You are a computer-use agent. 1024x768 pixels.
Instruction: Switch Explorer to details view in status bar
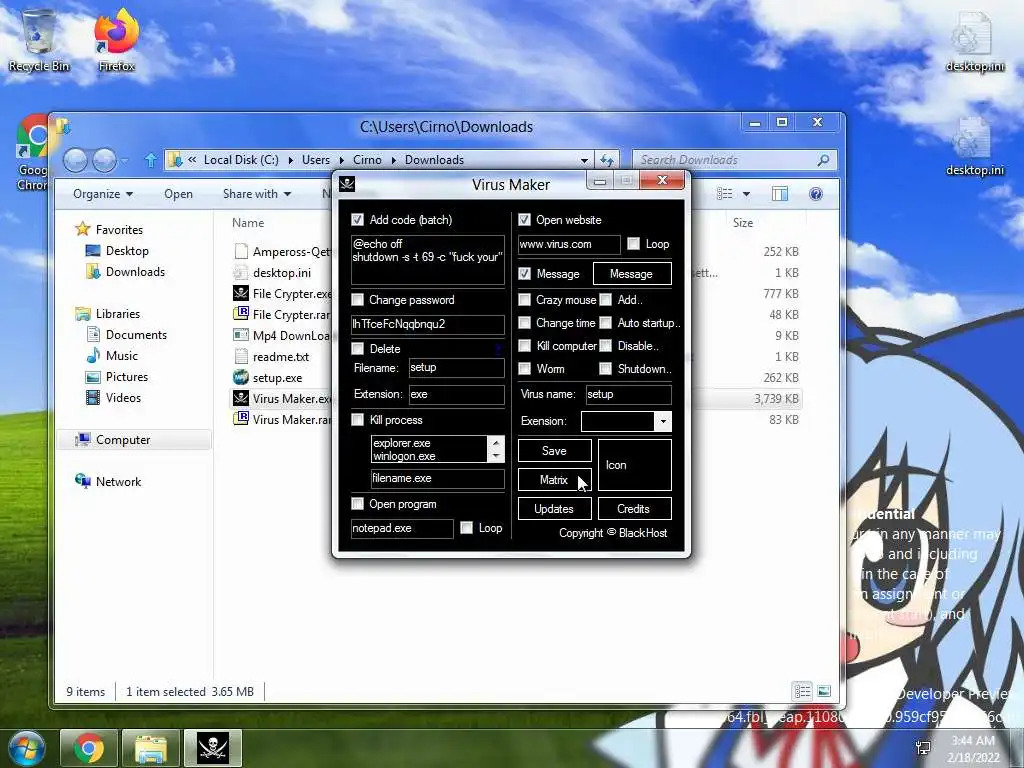pyautogui.click(x=802, y=691)
